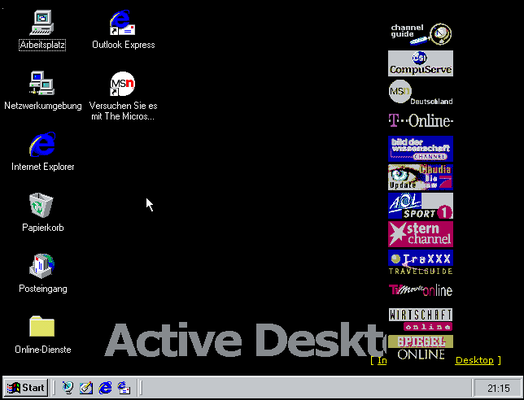Click the Start button

(26, 388)
